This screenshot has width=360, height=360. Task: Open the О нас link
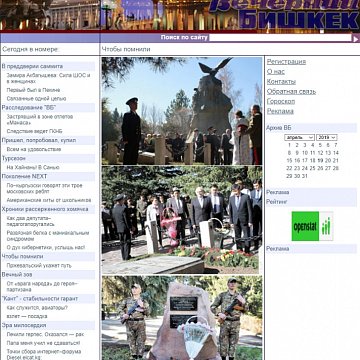[x=276, y=72]
